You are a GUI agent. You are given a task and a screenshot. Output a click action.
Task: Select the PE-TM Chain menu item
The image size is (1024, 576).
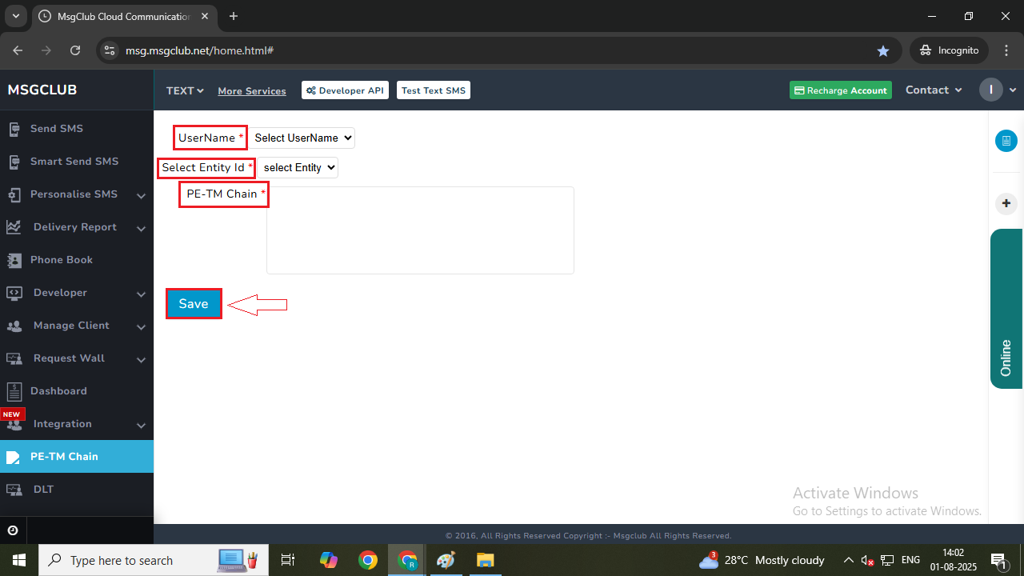click(76, 456)
